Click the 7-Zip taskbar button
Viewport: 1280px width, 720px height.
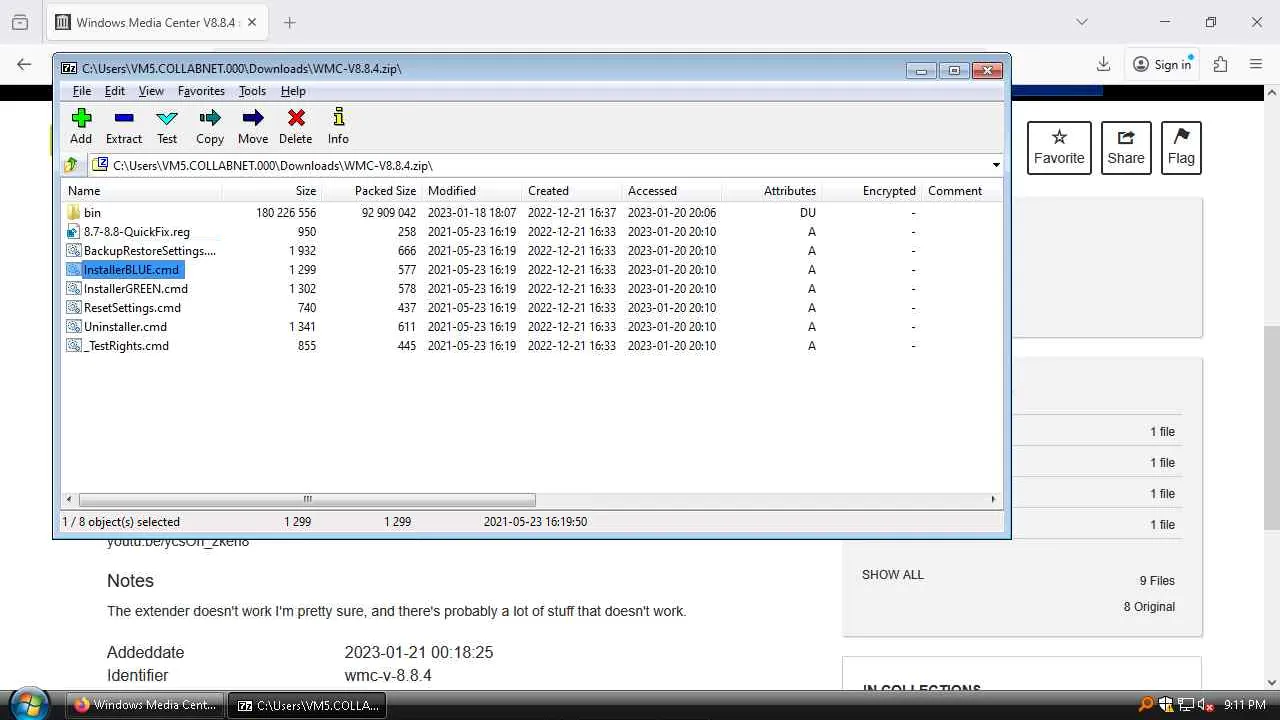307,705
